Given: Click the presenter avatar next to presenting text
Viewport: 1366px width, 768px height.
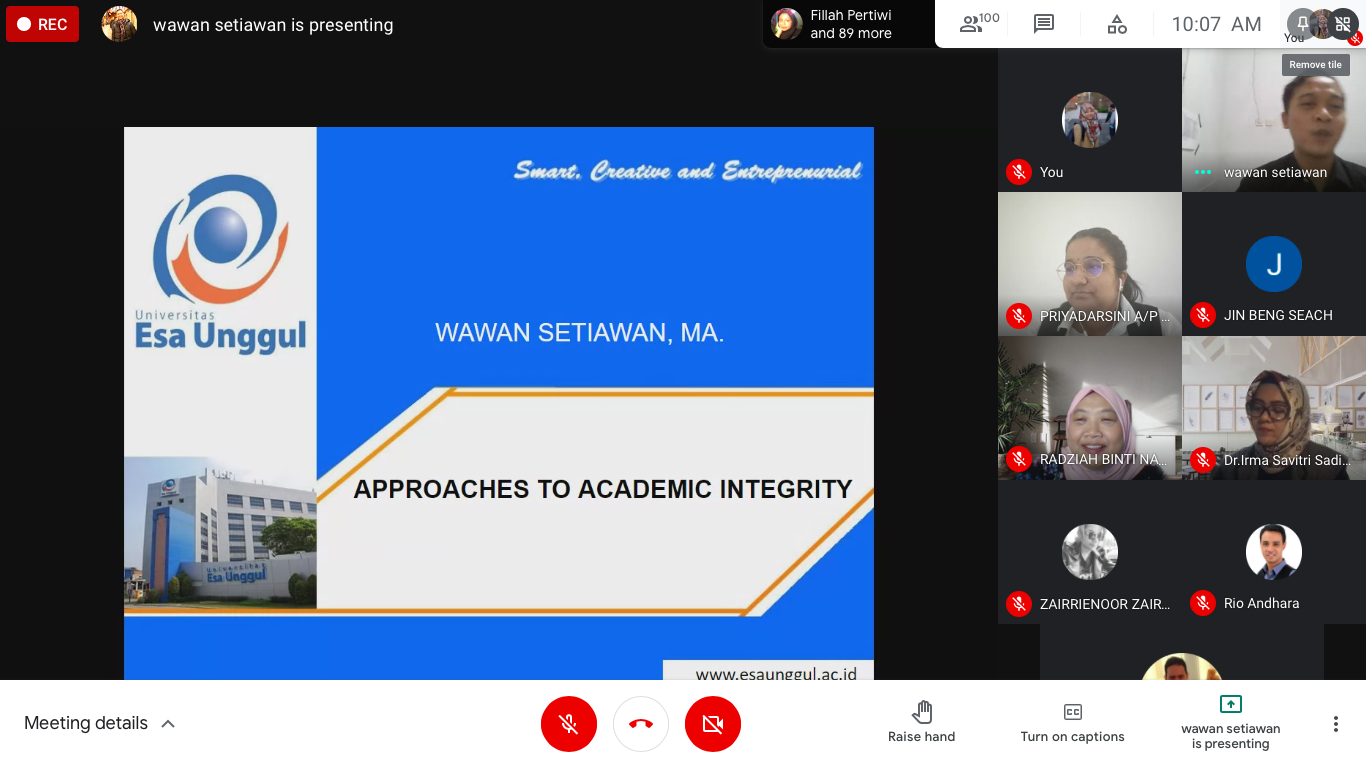Looking at the screenshot, I should tap(119, 24).
